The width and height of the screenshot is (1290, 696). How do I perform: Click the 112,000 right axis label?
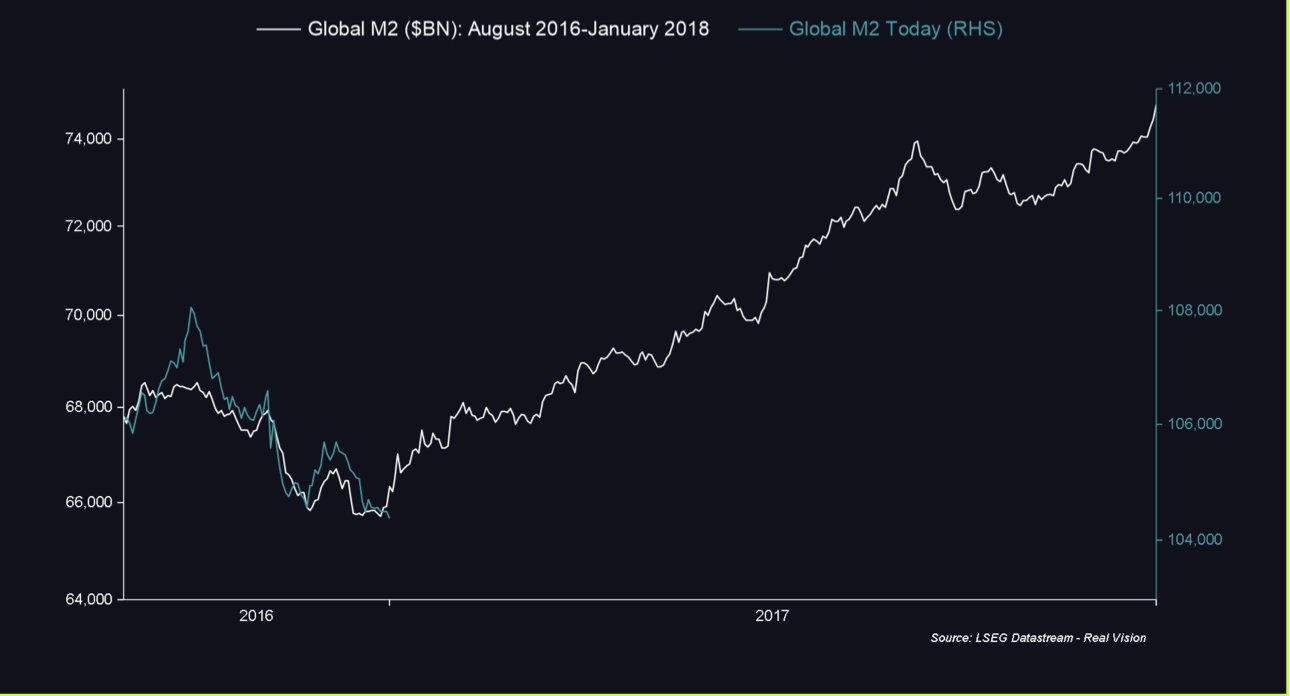pos(1195,89)
